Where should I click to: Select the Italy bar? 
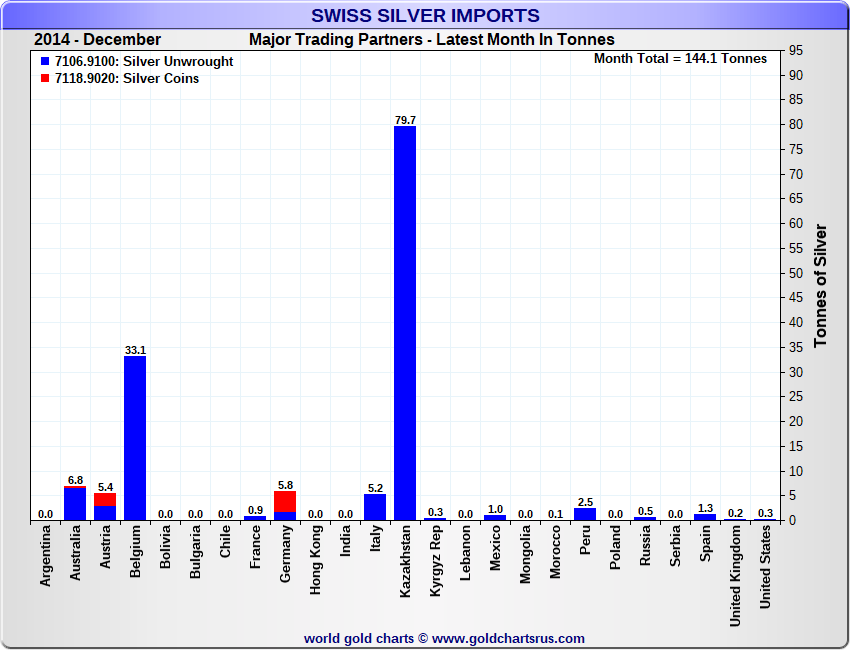point(375,507)
